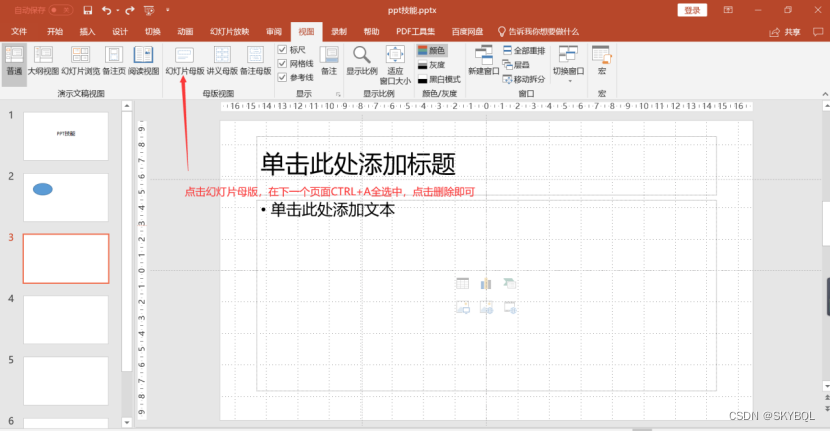Open 备注页 notes page view
Screen dimensions: 830x431
pos(114,60)
